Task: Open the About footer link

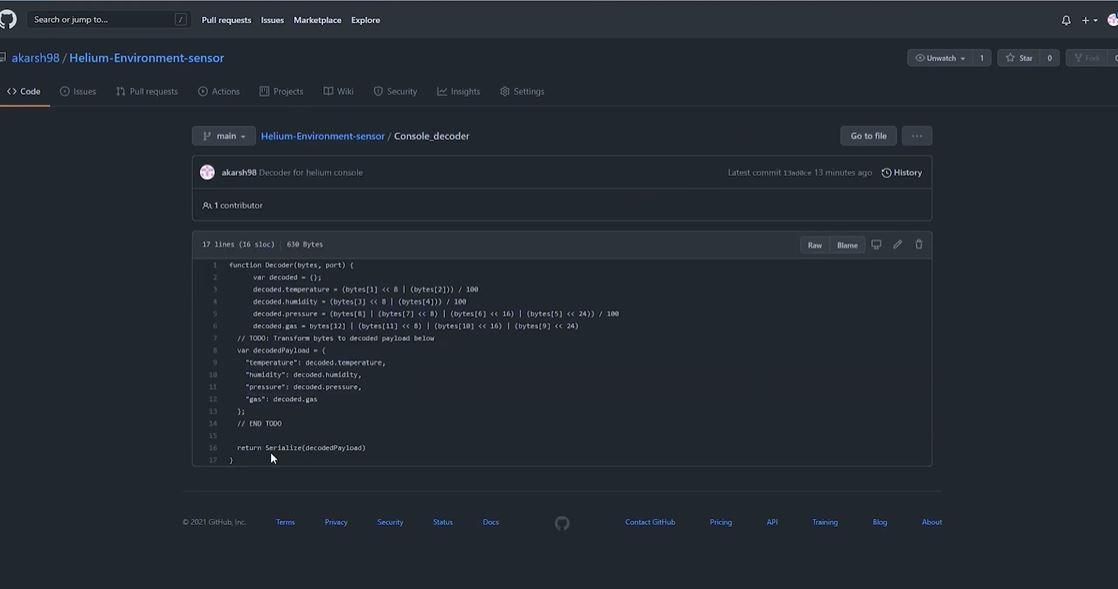Action: tap(931, 522)
